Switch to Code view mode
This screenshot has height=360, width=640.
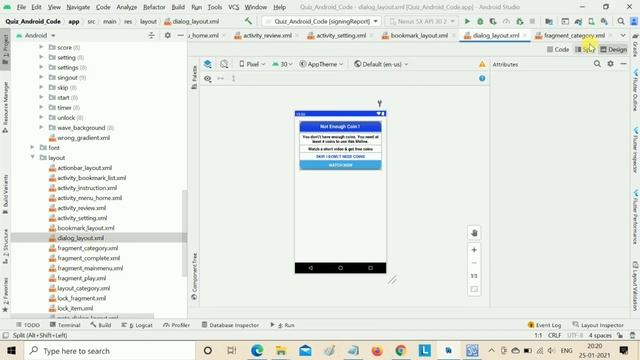(558, 49)
